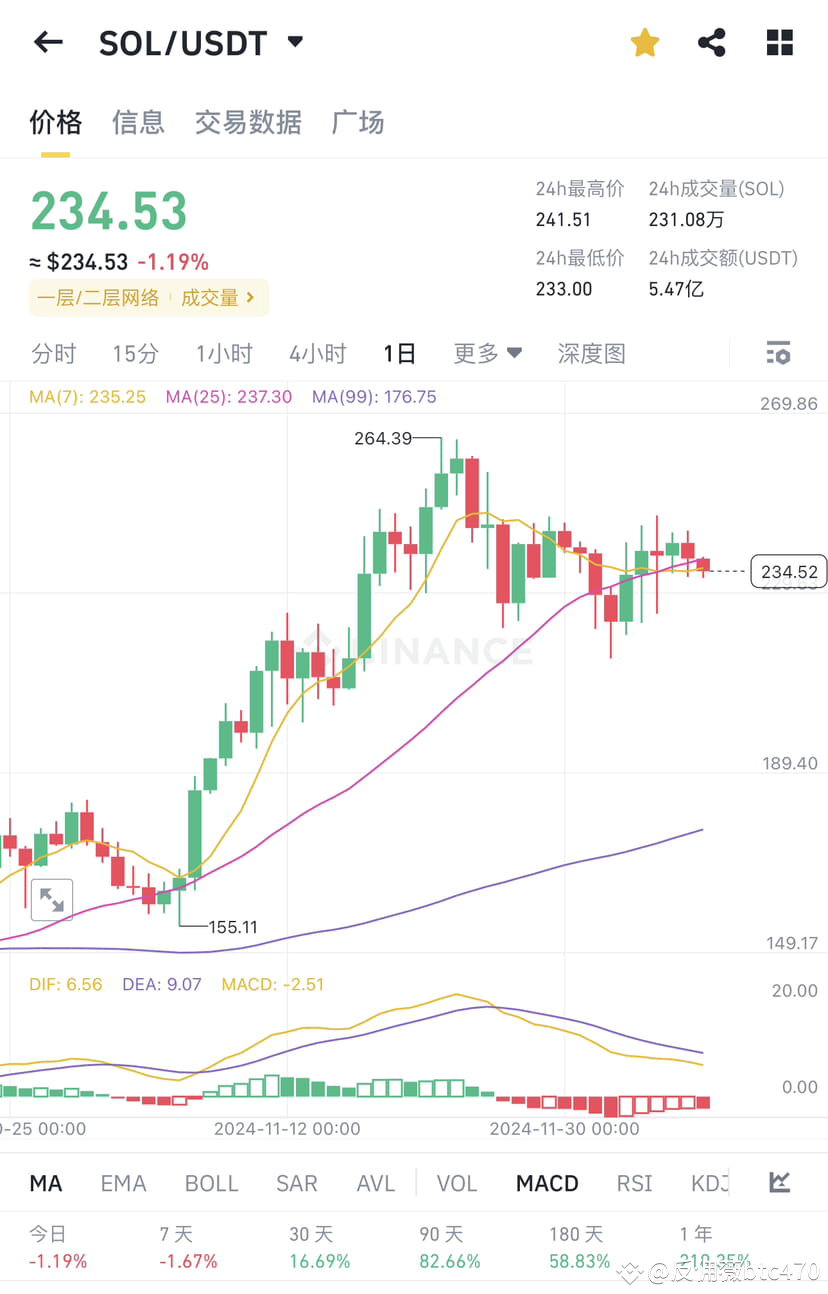Select the 4小时 timeframe

[x=317, y=353]
